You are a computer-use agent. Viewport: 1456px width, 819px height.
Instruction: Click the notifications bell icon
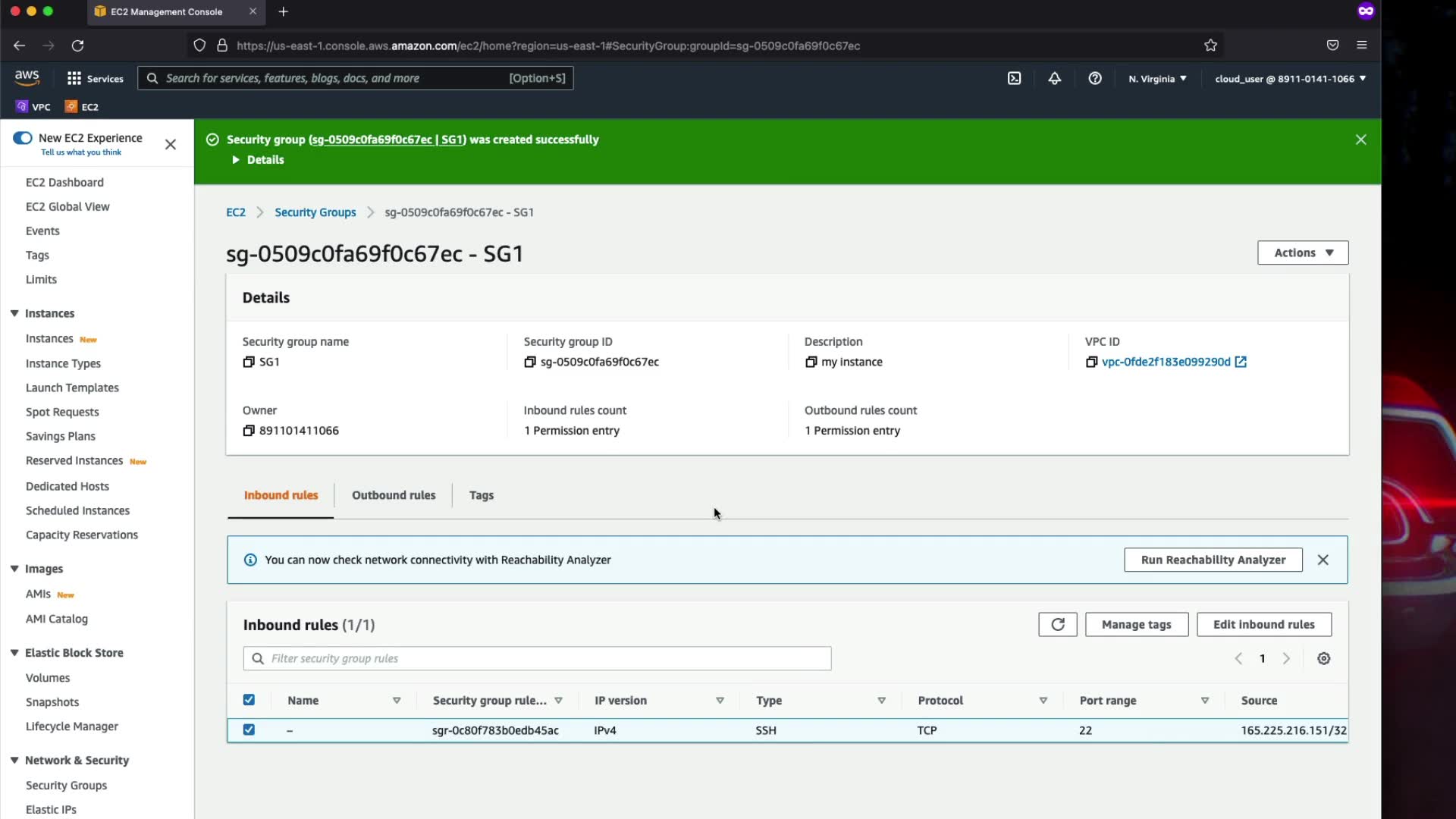1054,79
